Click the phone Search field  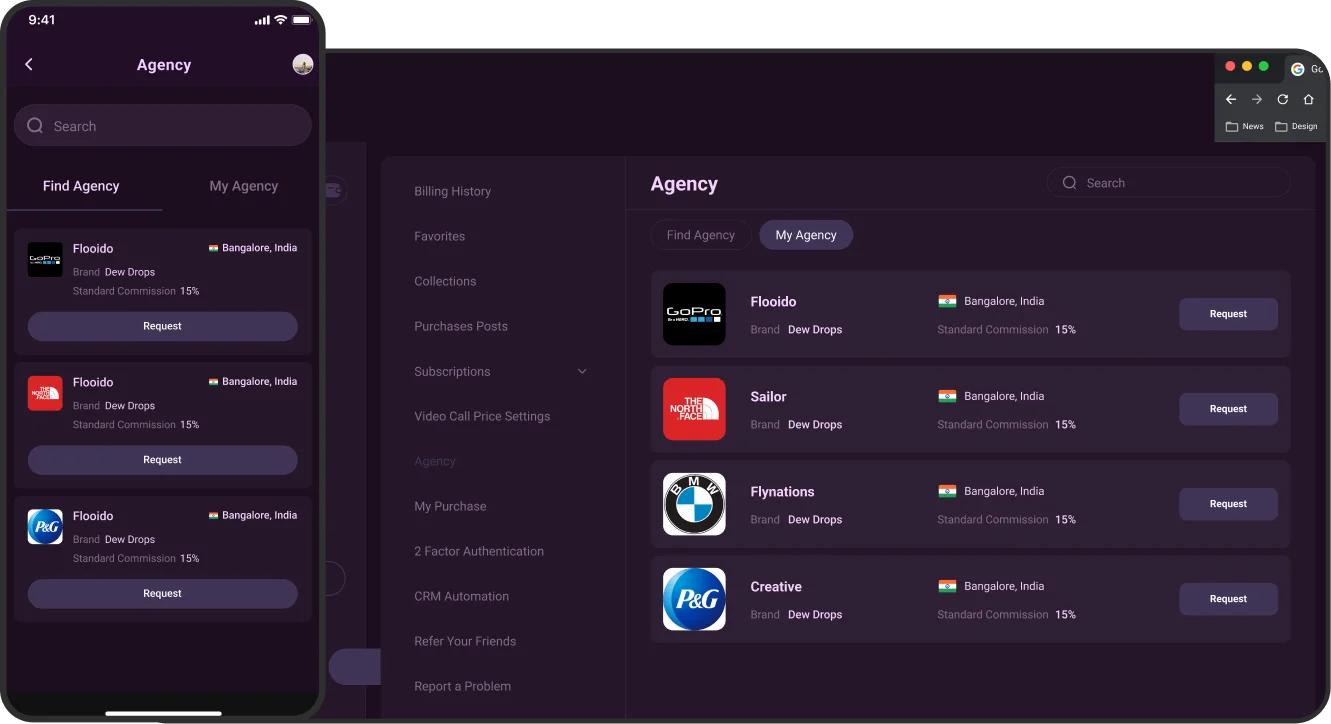163,126
